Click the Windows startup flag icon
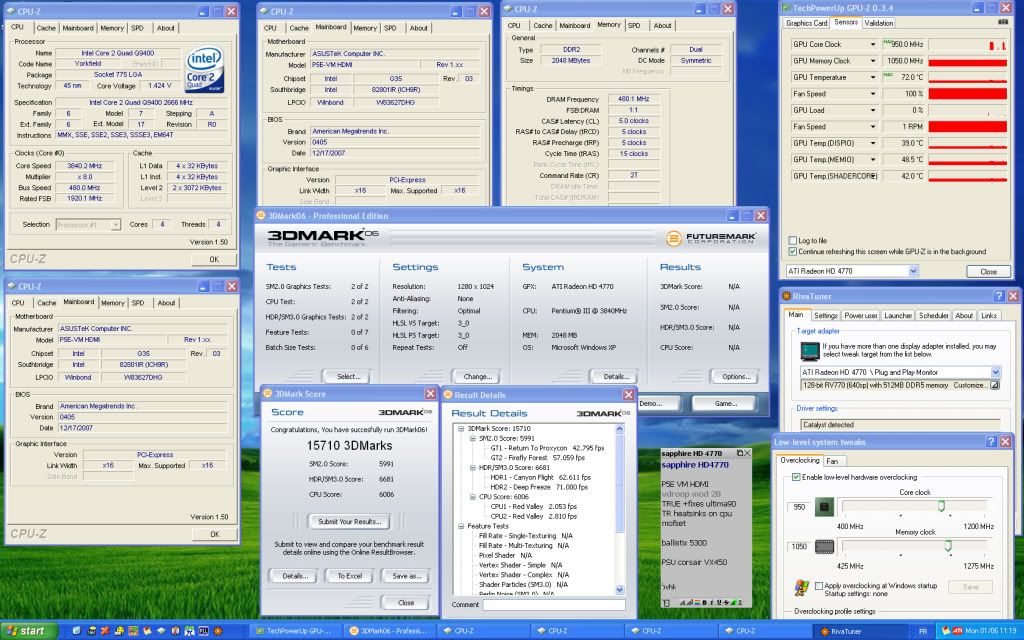Image resolution: width=1024 pixels, height=640 pixels. click(x=801, y=587)
